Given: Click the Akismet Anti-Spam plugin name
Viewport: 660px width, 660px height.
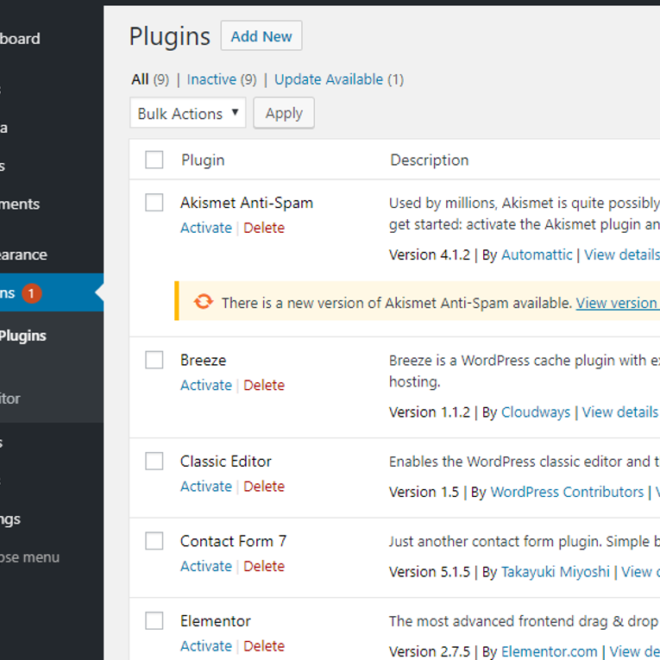Looking at the screenshot, I should [x=247, y=203].
